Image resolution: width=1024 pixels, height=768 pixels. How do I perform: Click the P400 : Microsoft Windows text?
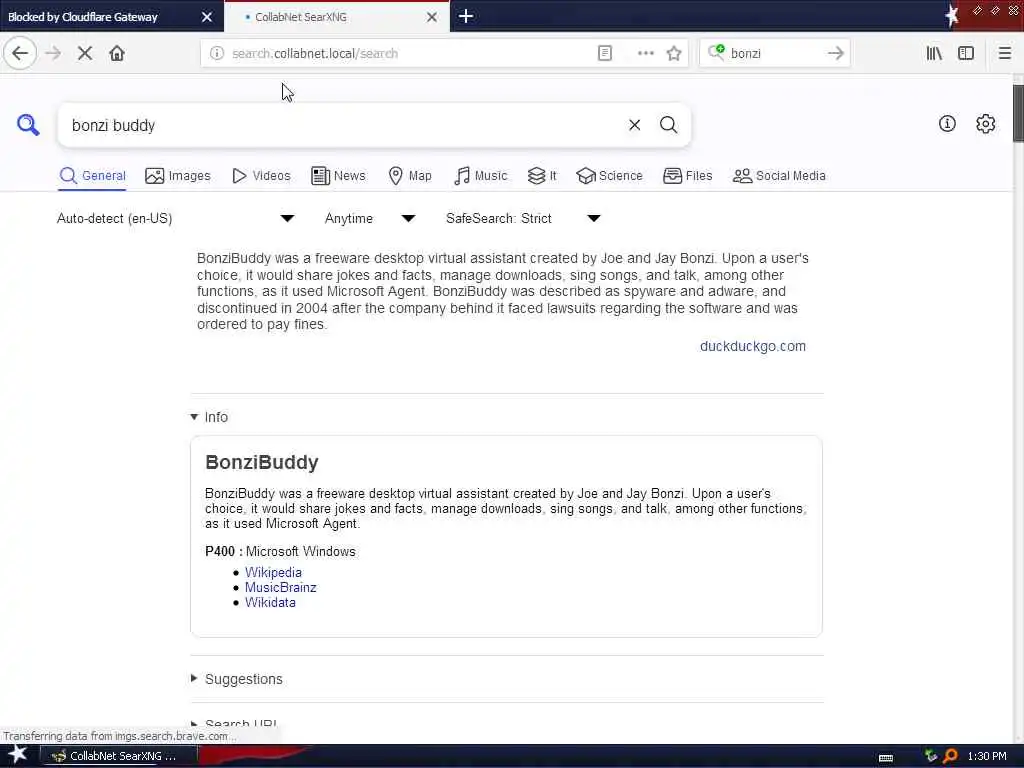pyautogui.click(x=280, y=551)
